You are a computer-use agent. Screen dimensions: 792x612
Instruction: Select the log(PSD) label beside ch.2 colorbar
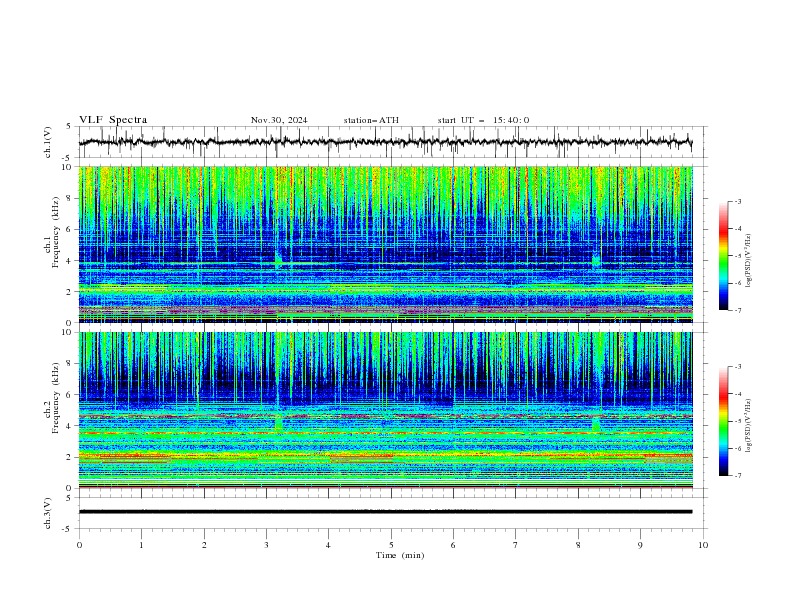coord(748,426)
